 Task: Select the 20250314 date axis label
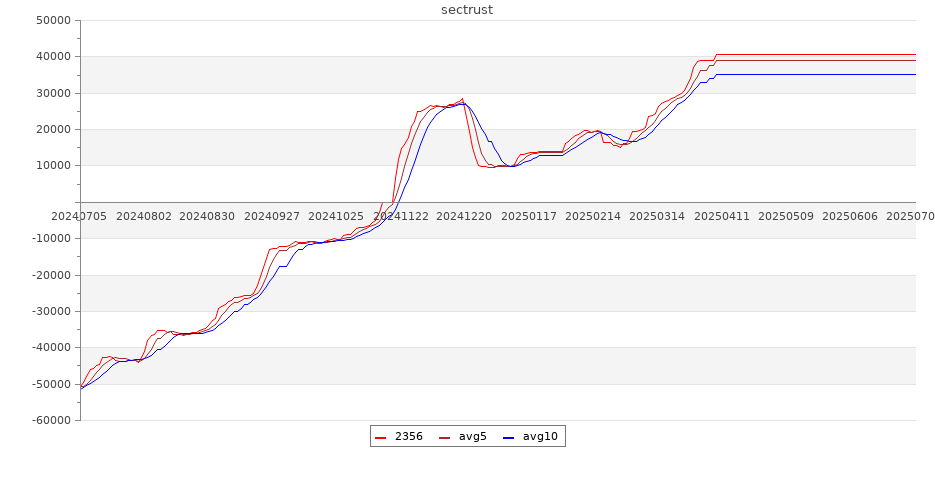pos(657,216)
